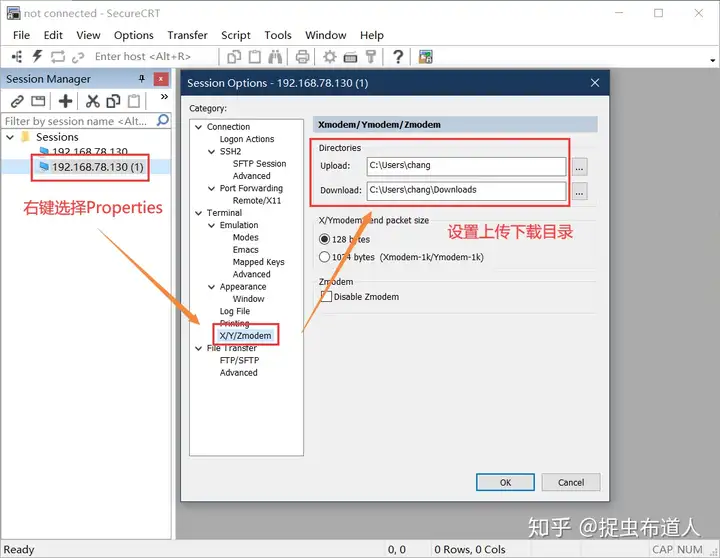Viewport: 720px width, 558px height.
Task: Collapse the Sessions folder
Action: [x=10, y=137]
